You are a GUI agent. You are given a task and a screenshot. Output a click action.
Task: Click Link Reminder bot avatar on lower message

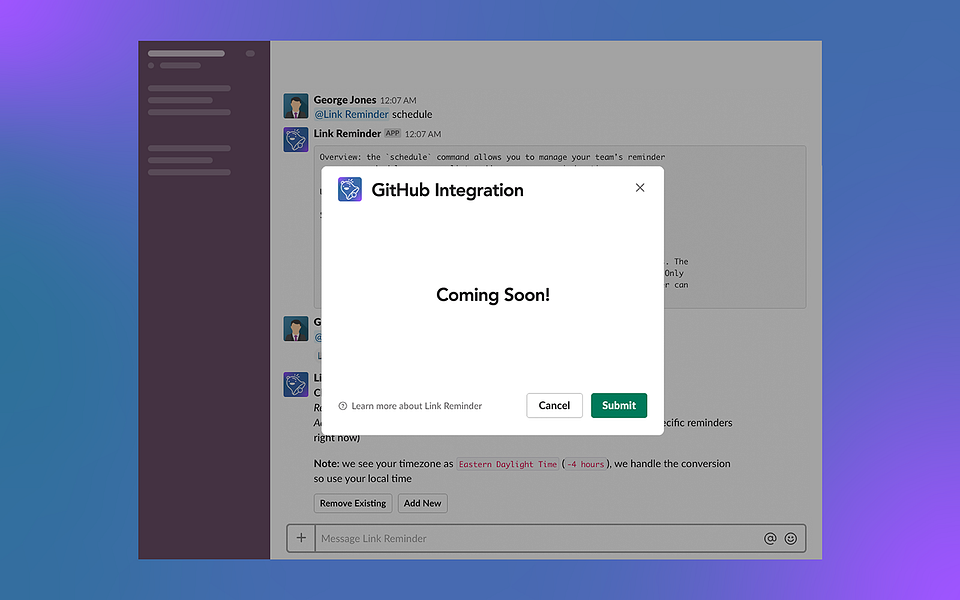(x=296, y=384)
